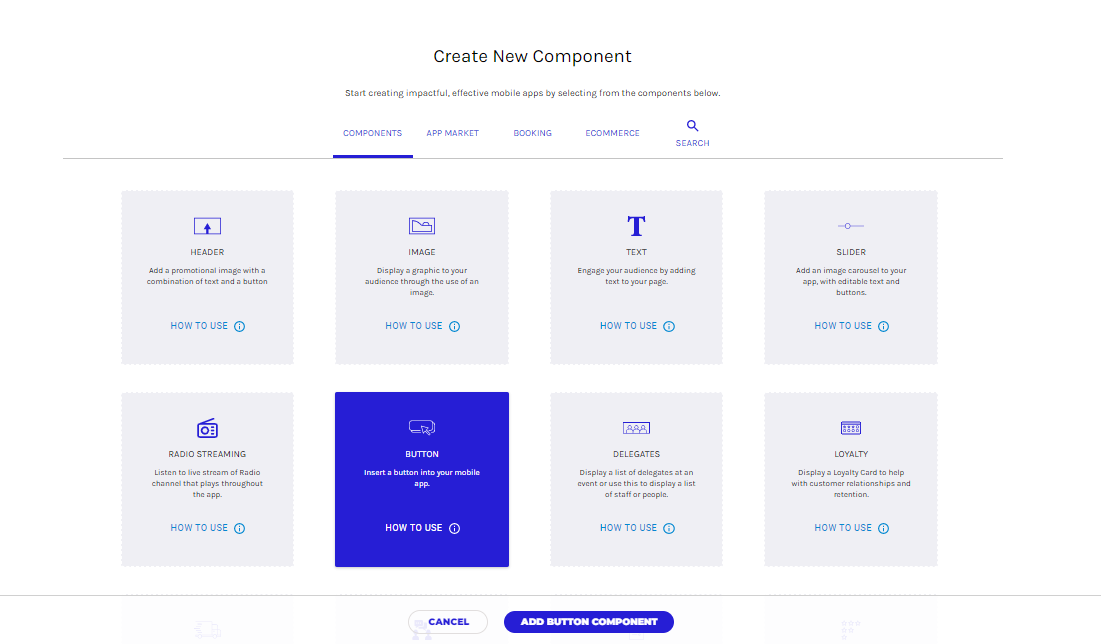Screen dimensions: 1101x644
Task: Click Add Button Component
Action: (x=588, y=622)
